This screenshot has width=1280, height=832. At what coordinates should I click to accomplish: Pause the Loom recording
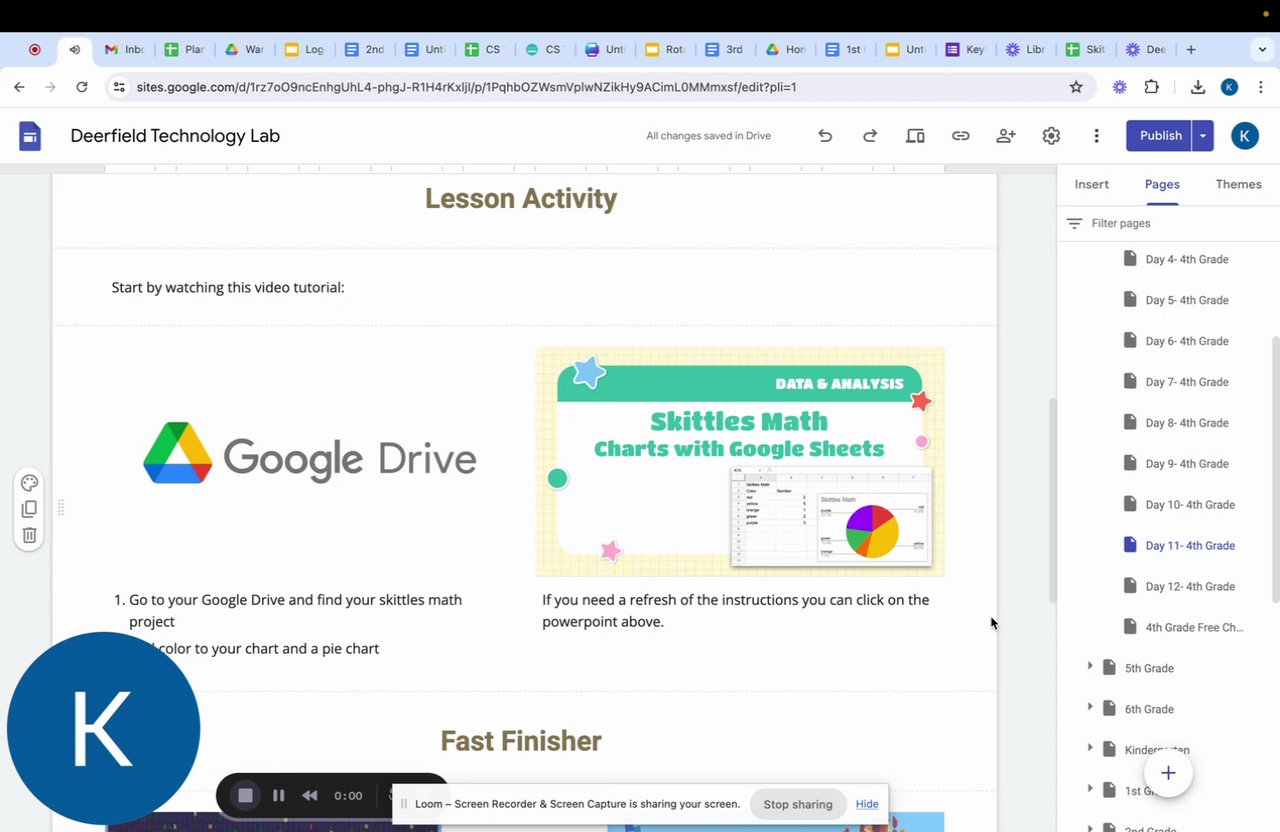[279, 795]
